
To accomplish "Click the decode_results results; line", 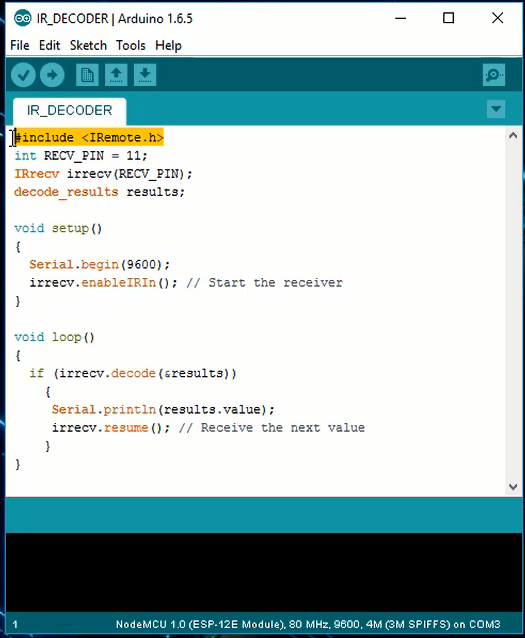I will coord(100,192).
